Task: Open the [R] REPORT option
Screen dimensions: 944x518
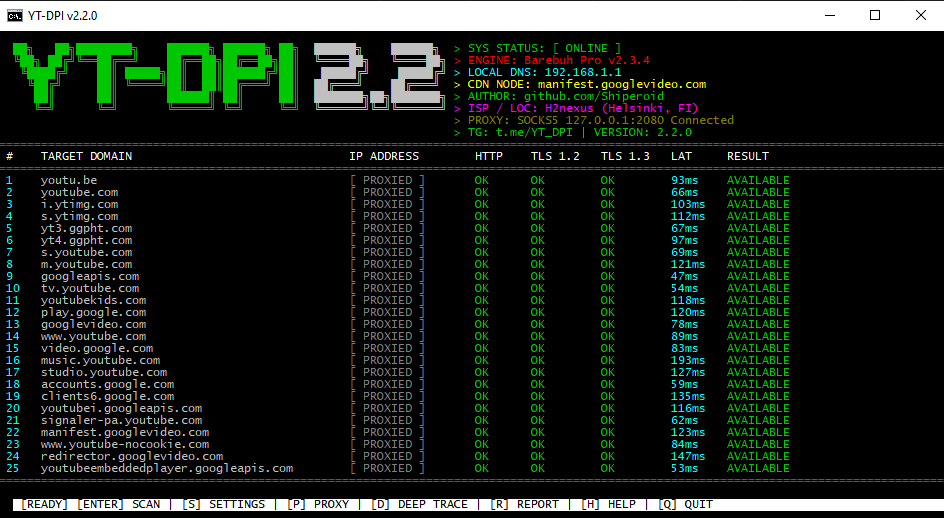Action: [524, 504]
